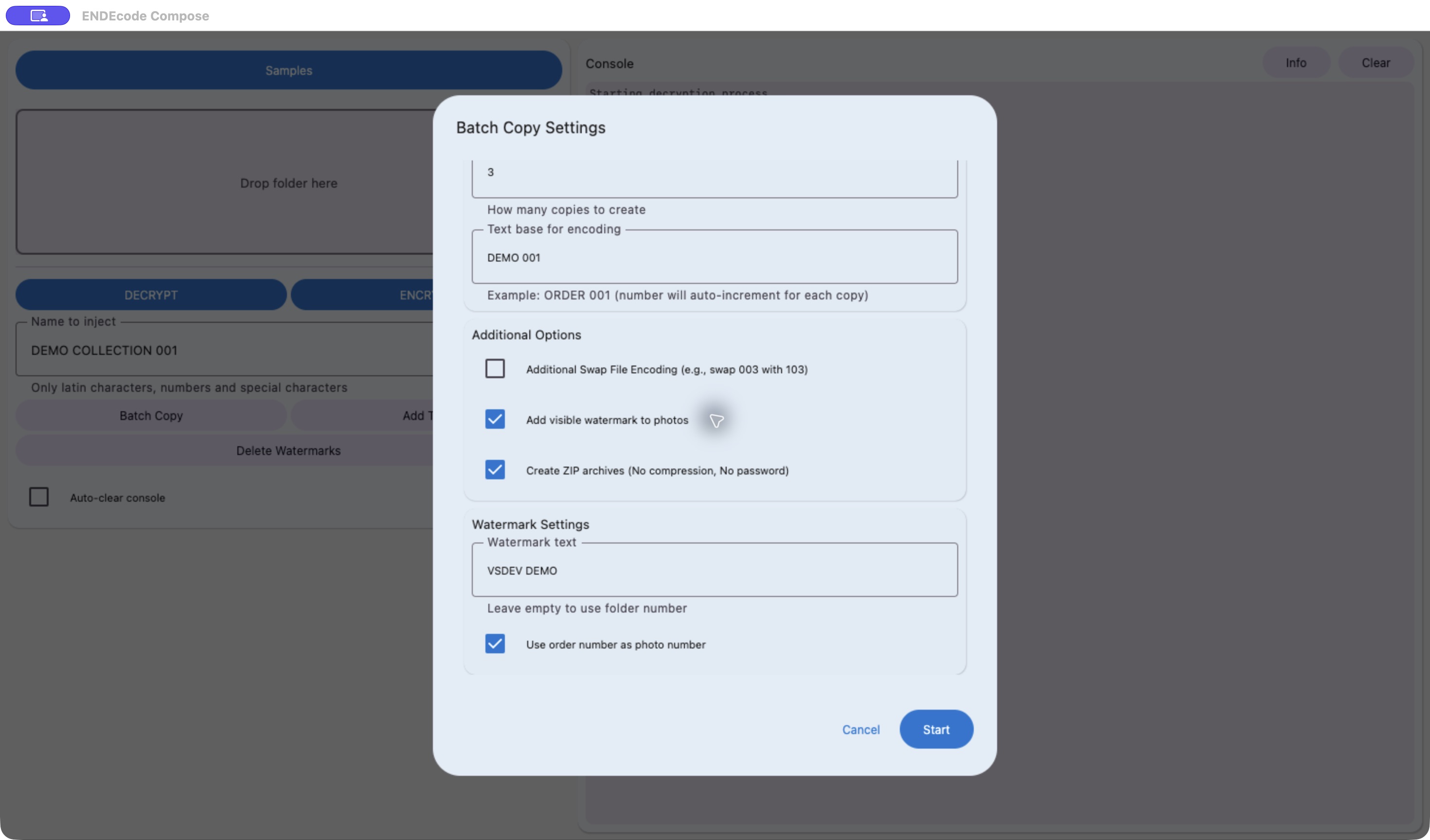Click the 'Example: ORDER 001' helper text
1430x840 pixels.
(x=678, y=295)
